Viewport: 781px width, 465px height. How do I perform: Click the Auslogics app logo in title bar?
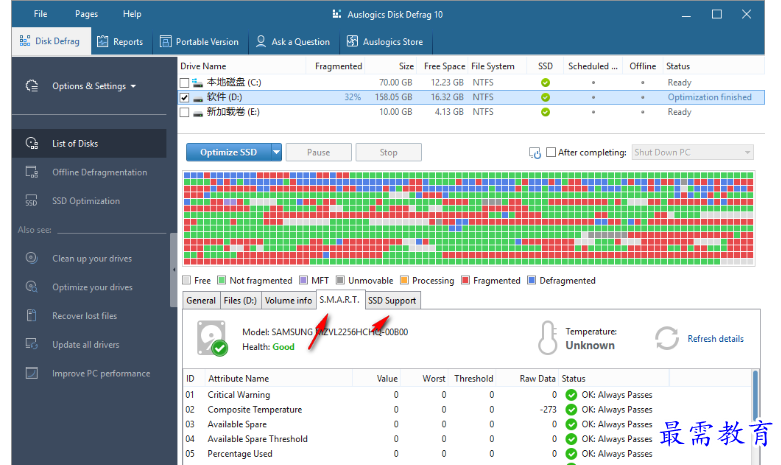(337, 14)
